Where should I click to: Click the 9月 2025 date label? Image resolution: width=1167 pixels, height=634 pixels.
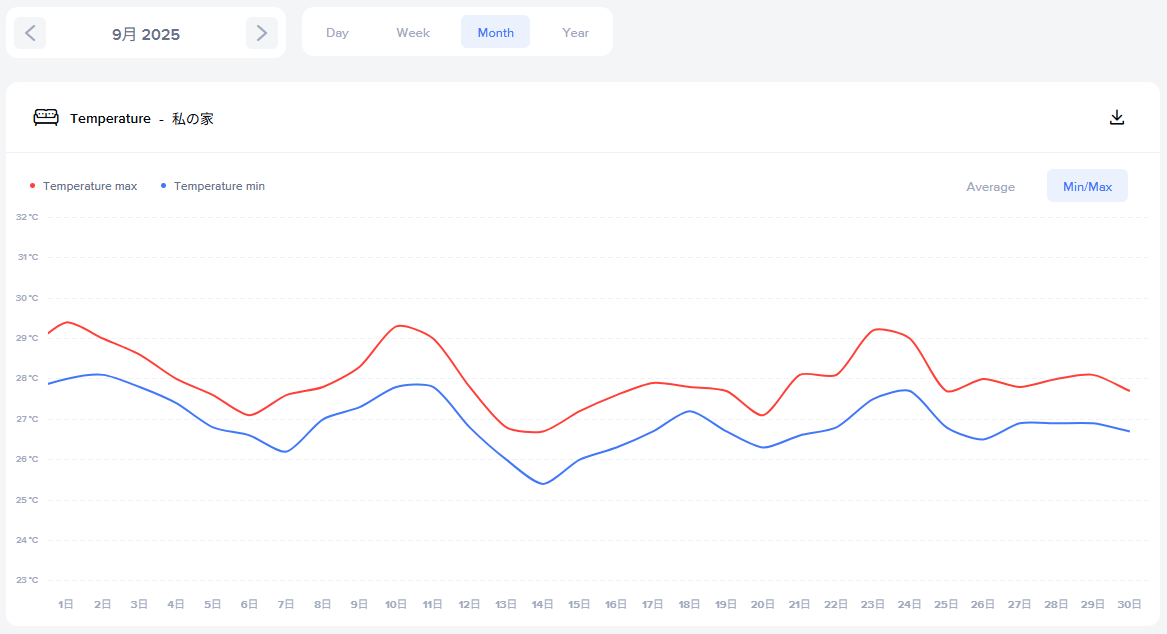[x=146, y=34]
